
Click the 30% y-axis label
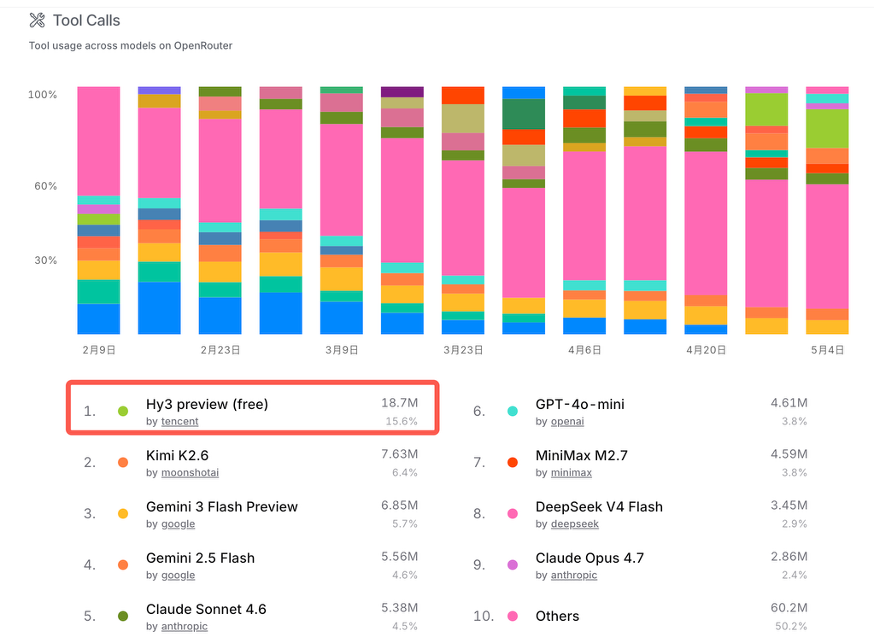point(46,260)
